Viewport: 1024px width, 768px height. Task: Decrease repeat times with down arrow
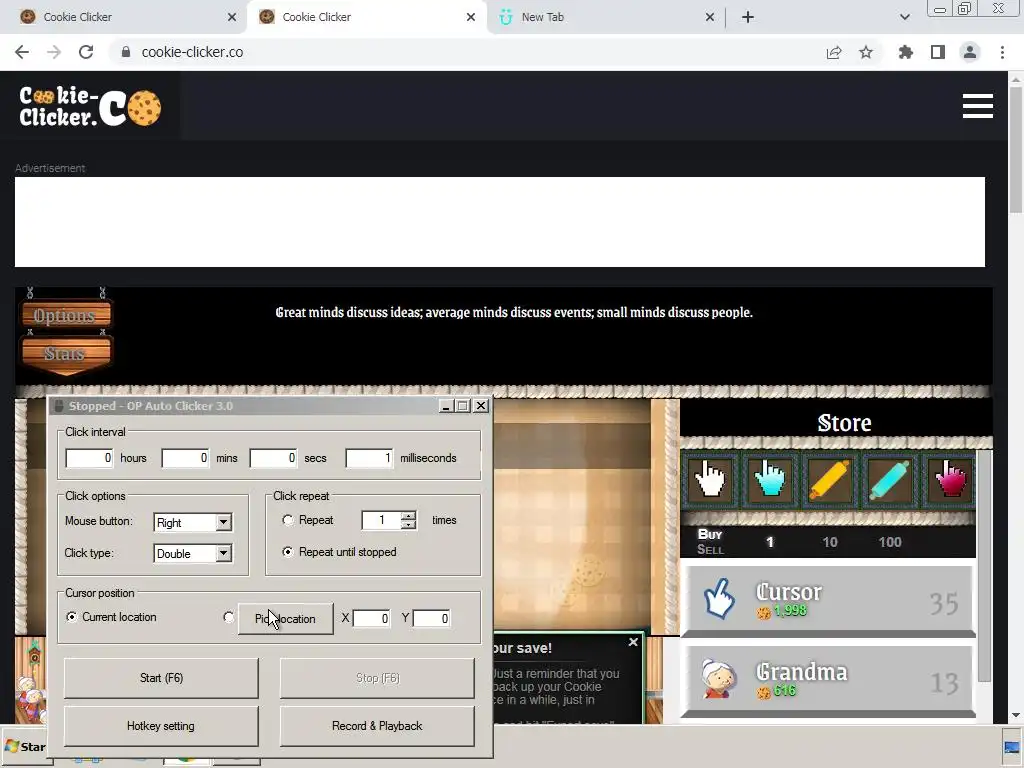point(409,525)
